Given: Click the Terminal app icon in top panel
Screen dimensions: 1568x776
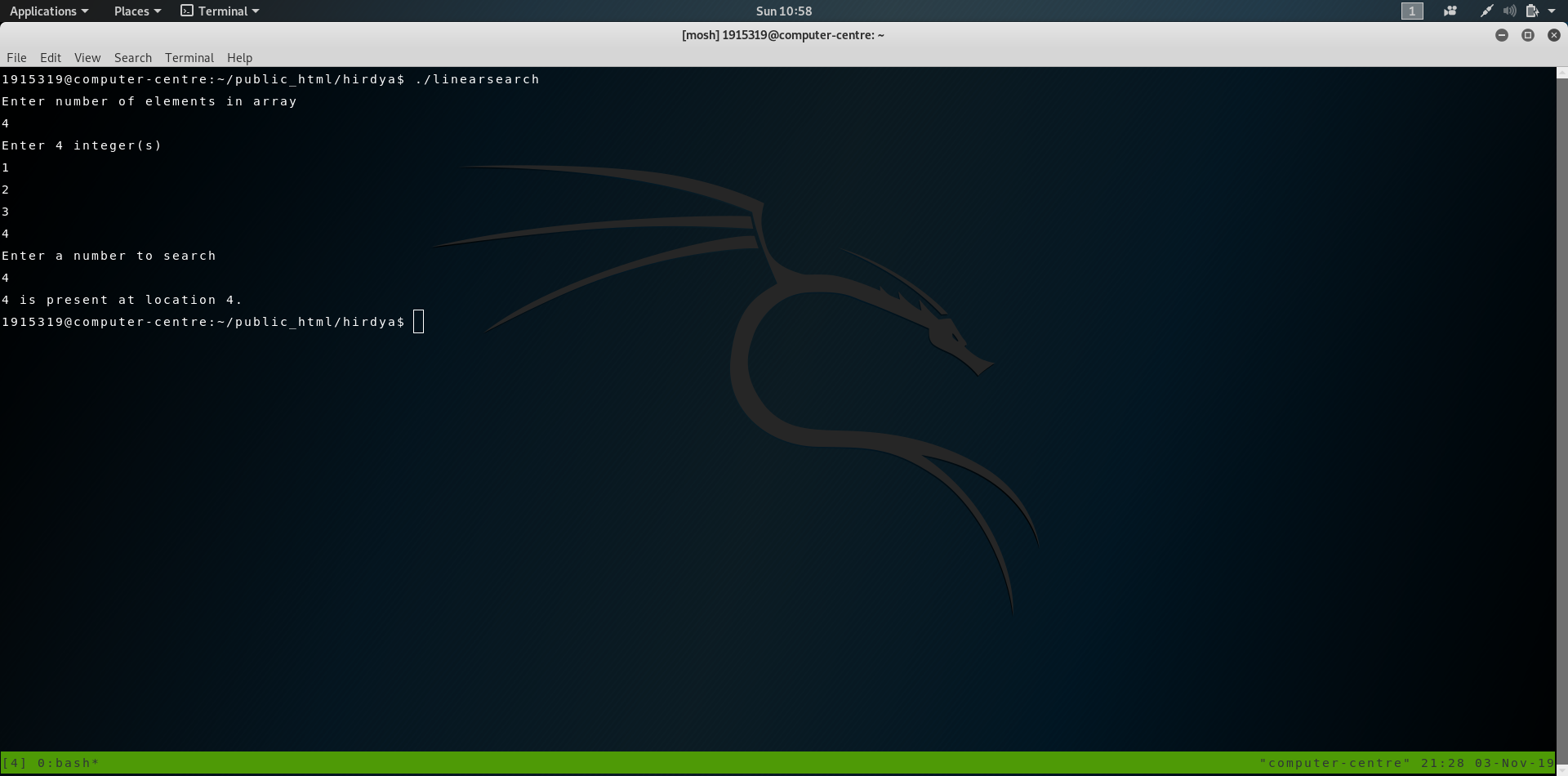Looking at the screenshot, I should [x=187, y=11].
